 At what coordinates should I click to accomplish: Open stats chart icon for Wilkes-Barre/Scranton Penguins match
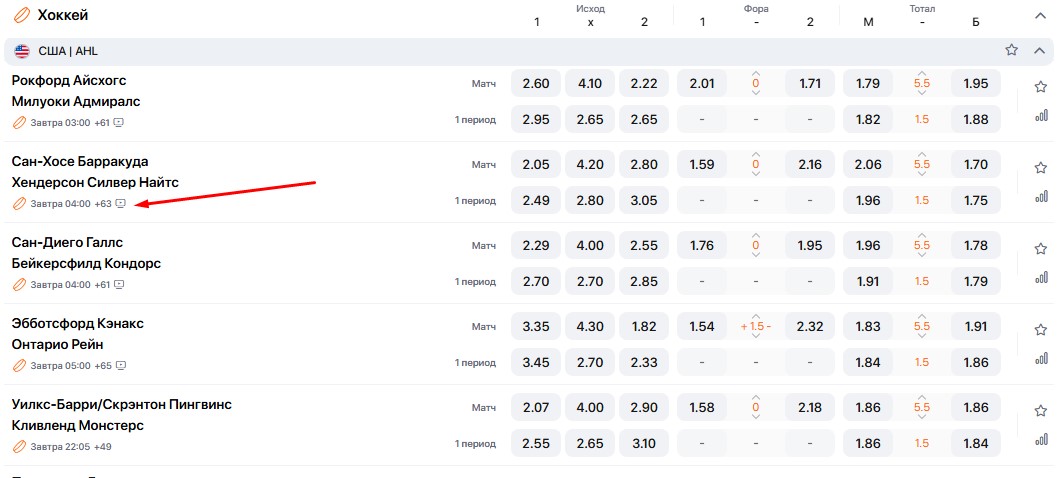(1040, 439)
